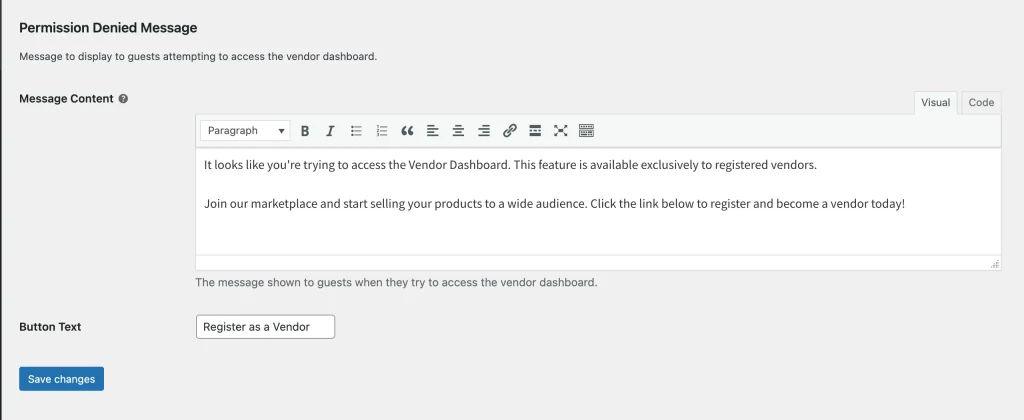
Task: Click inside the message content text area
Action: [x=598, y=201]
